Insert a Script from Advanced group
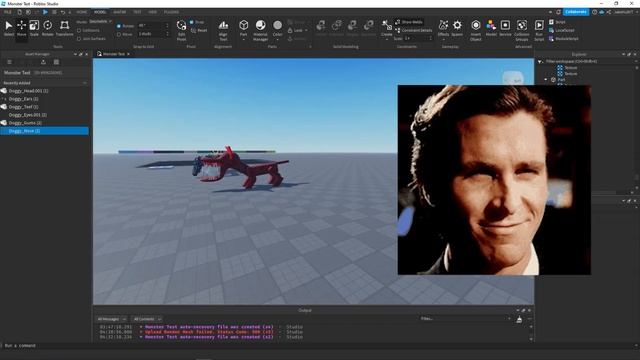640x360 pixels. (558, 22)
